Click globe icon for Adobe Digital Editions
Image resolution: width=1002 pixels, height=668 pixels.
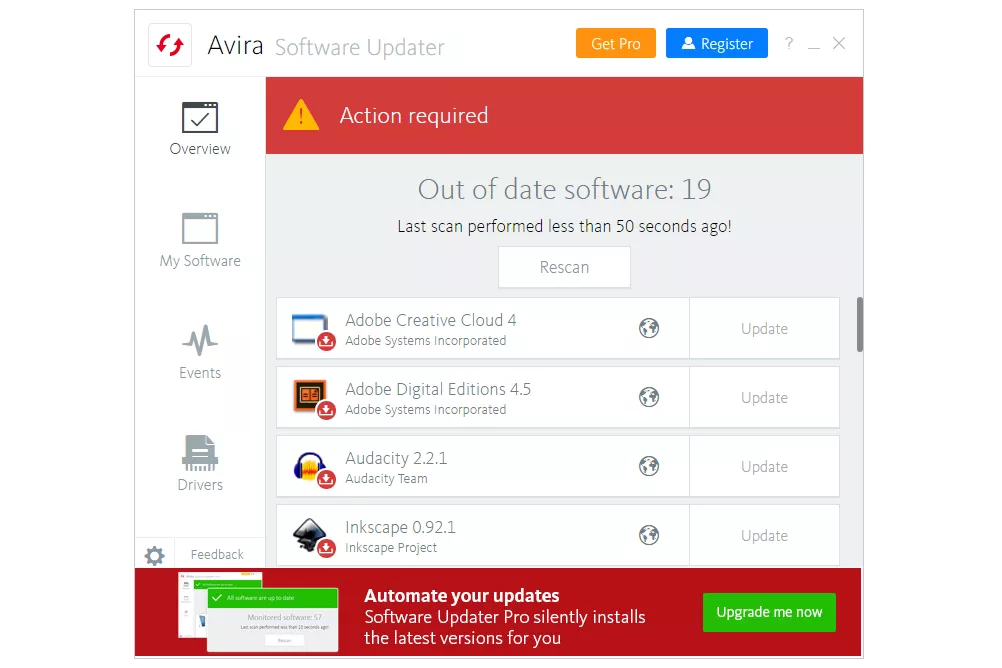pos(649,397)
